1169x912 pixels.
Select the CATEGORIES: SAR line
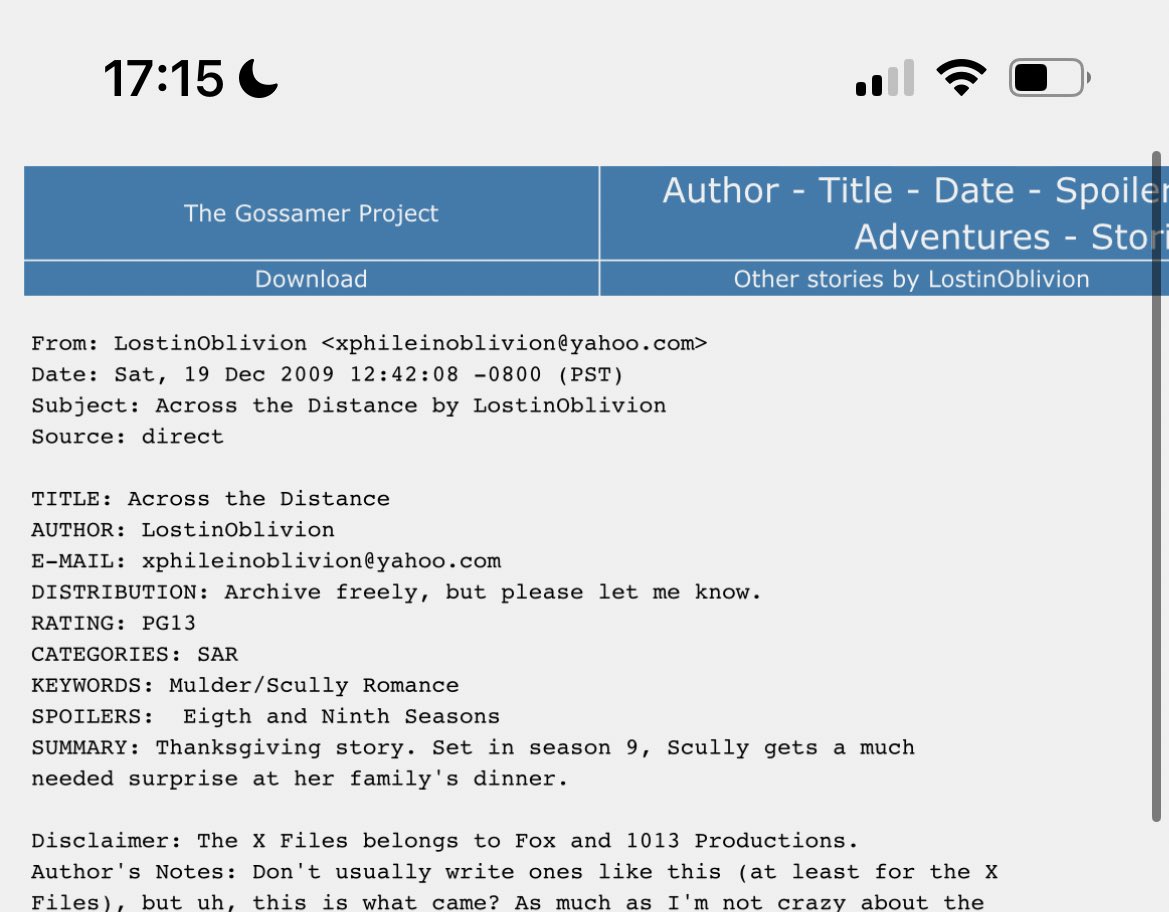coord(135,655)
